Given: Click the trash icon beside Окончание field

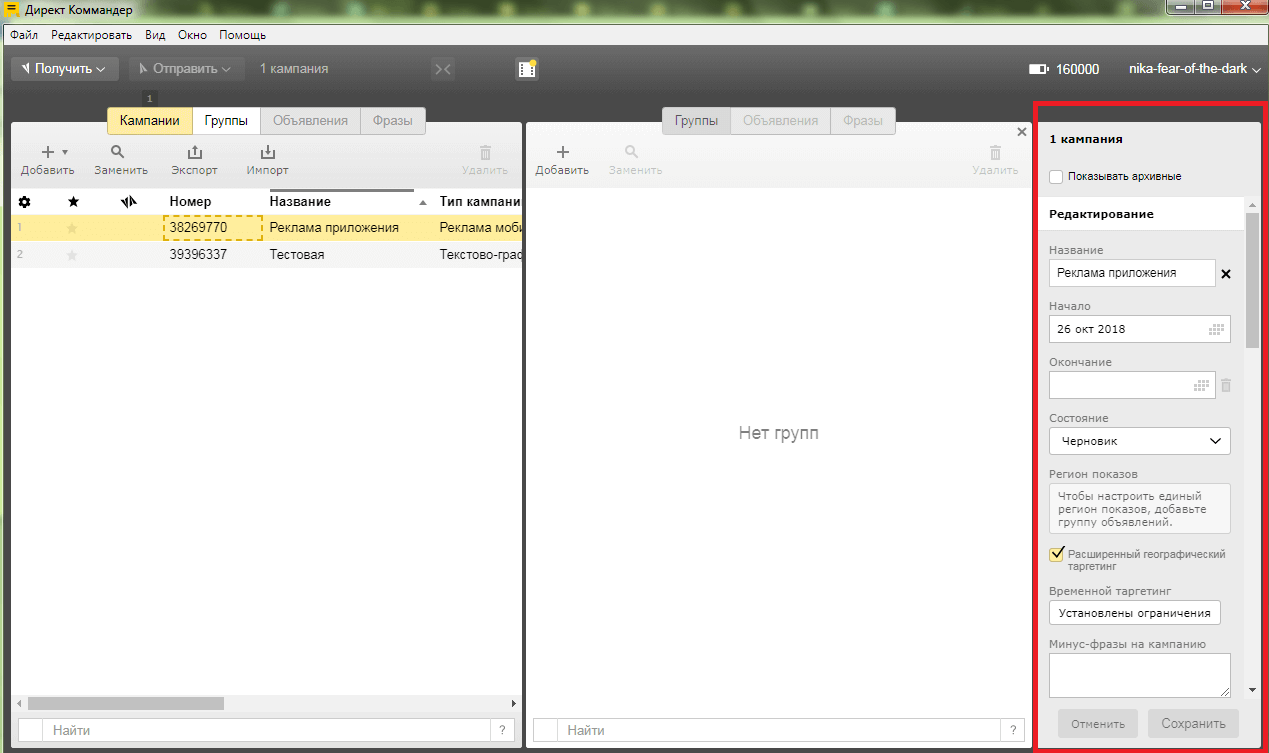Looking at the screenshot, I should point(1226,385).
